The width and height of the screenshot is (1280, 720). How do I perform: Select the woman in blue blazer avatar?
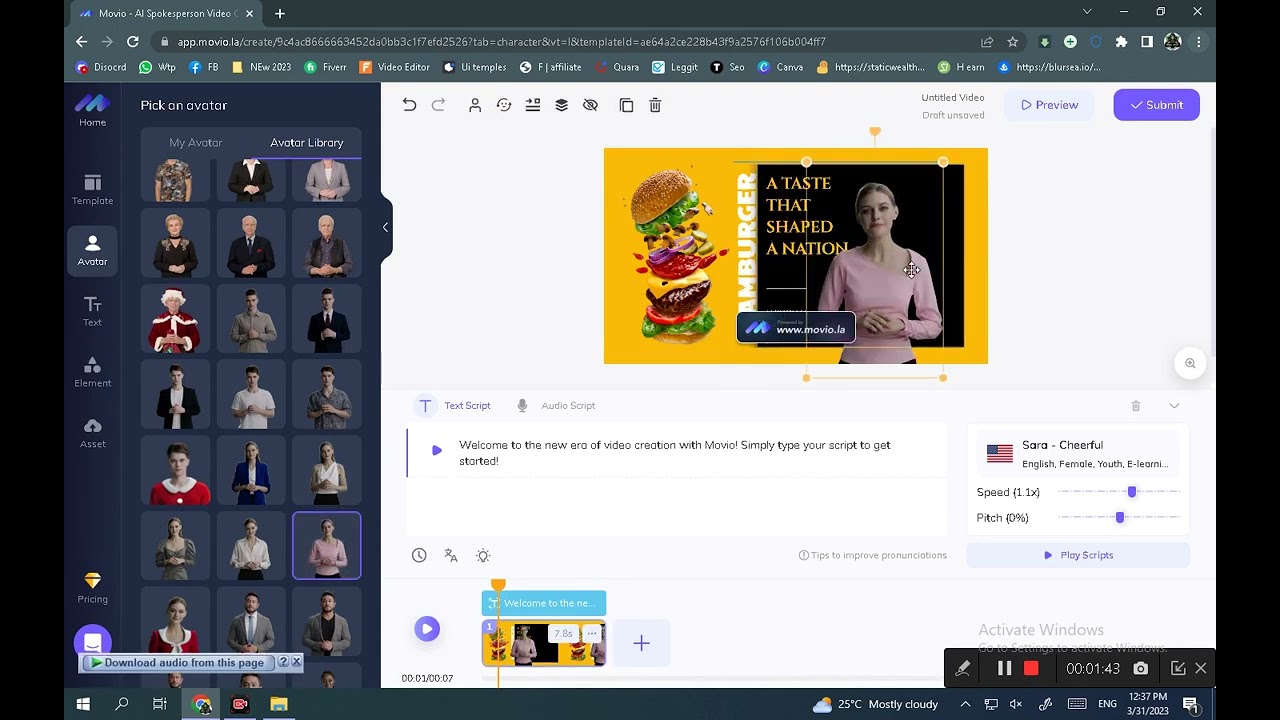coord(251,471)
